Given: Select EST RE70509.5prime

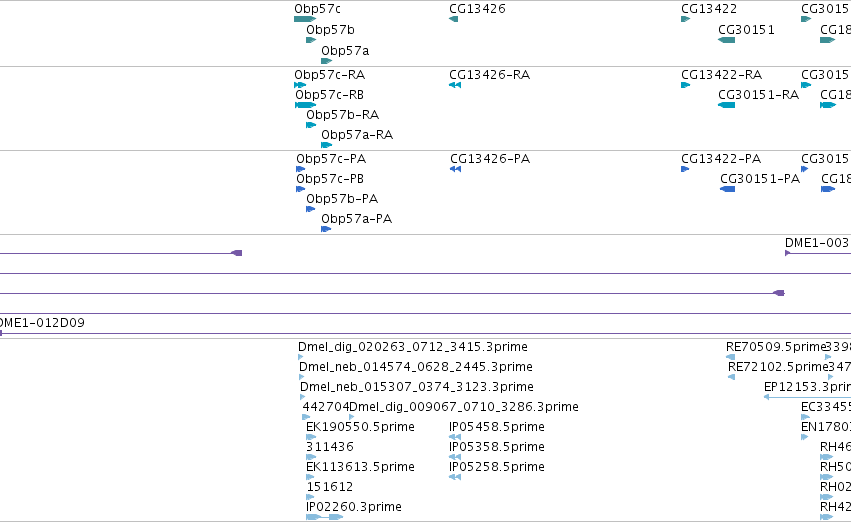Looking at the screenshot, I should [776, 347].
